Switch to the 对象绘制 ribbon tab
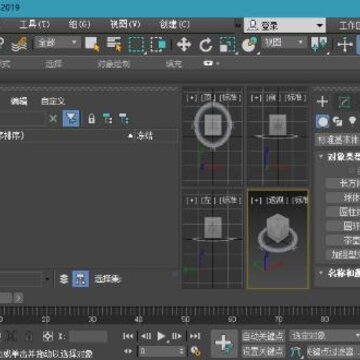The width and height of the screenshot is (360, 360). coord(114,64)
